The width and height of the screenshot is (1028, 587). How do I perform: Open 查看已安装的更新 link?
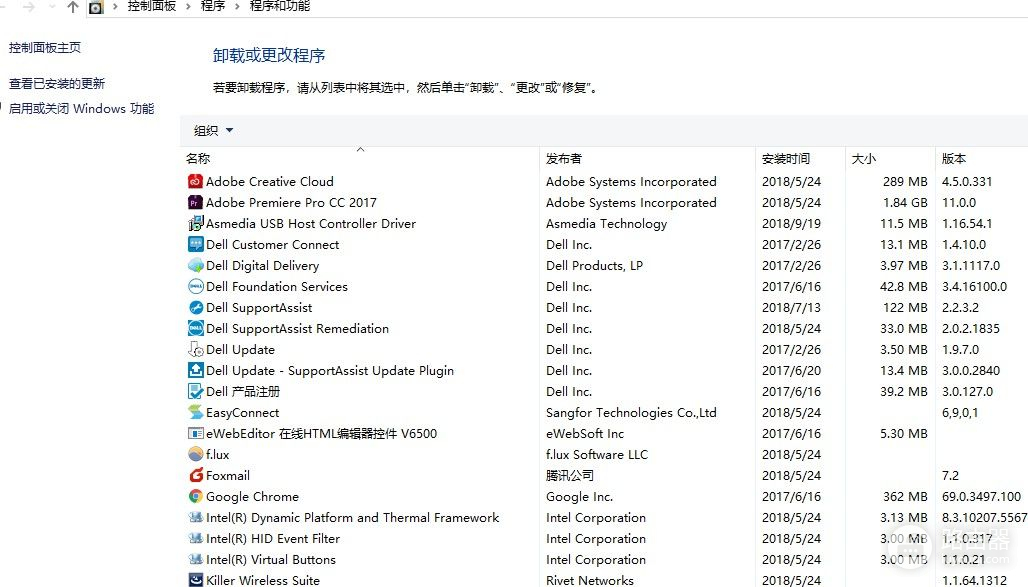click(57, 84)
